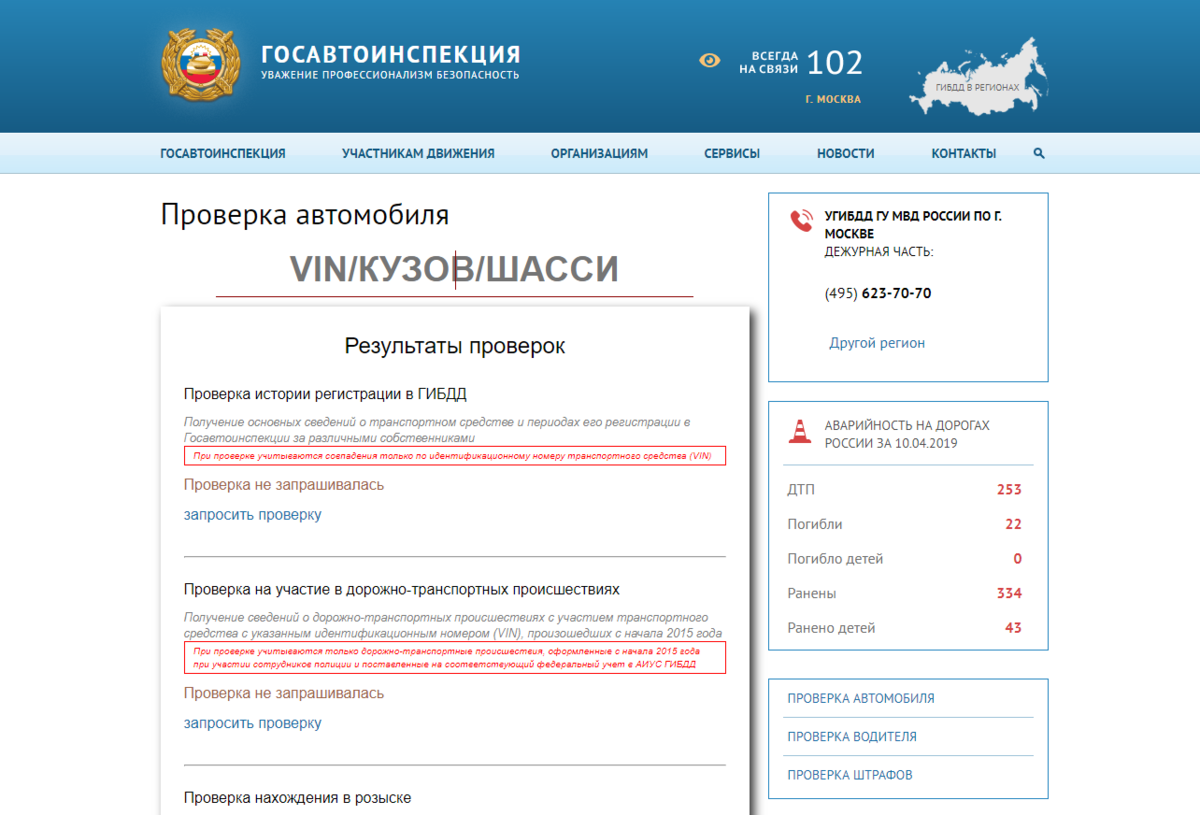This screenshot has height=815, width=1200.
Task: Open Проверка штрафов sidebar link
Action: click(x=849, y=774)
